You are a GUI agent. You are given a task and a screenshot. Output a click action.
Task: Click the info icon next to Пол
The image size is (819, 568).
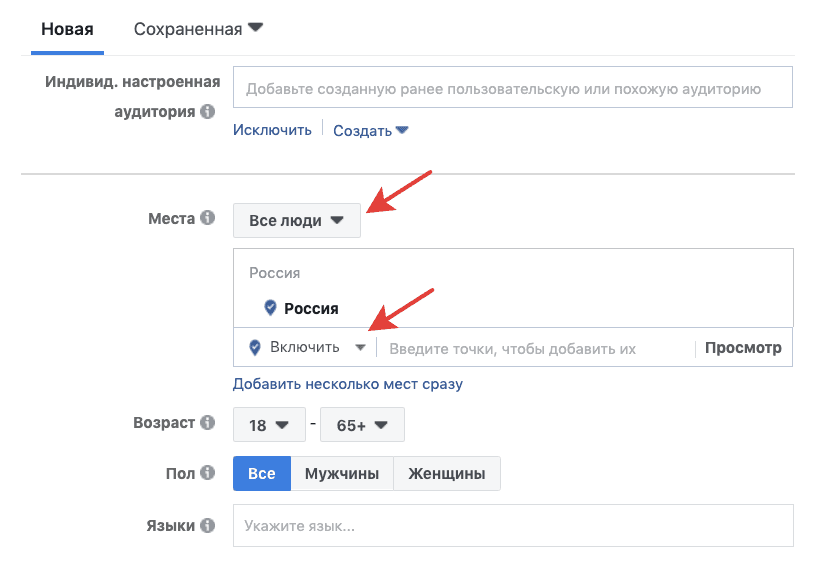[x=208, y=472]
